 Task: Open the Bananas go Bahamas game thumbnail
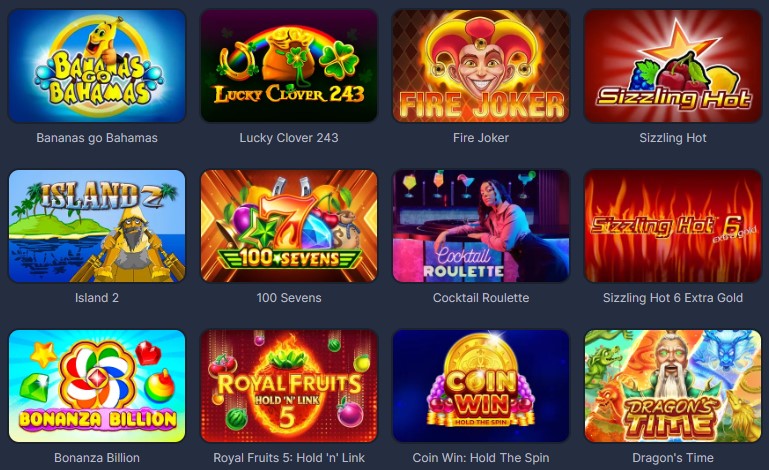click(97, 66)
